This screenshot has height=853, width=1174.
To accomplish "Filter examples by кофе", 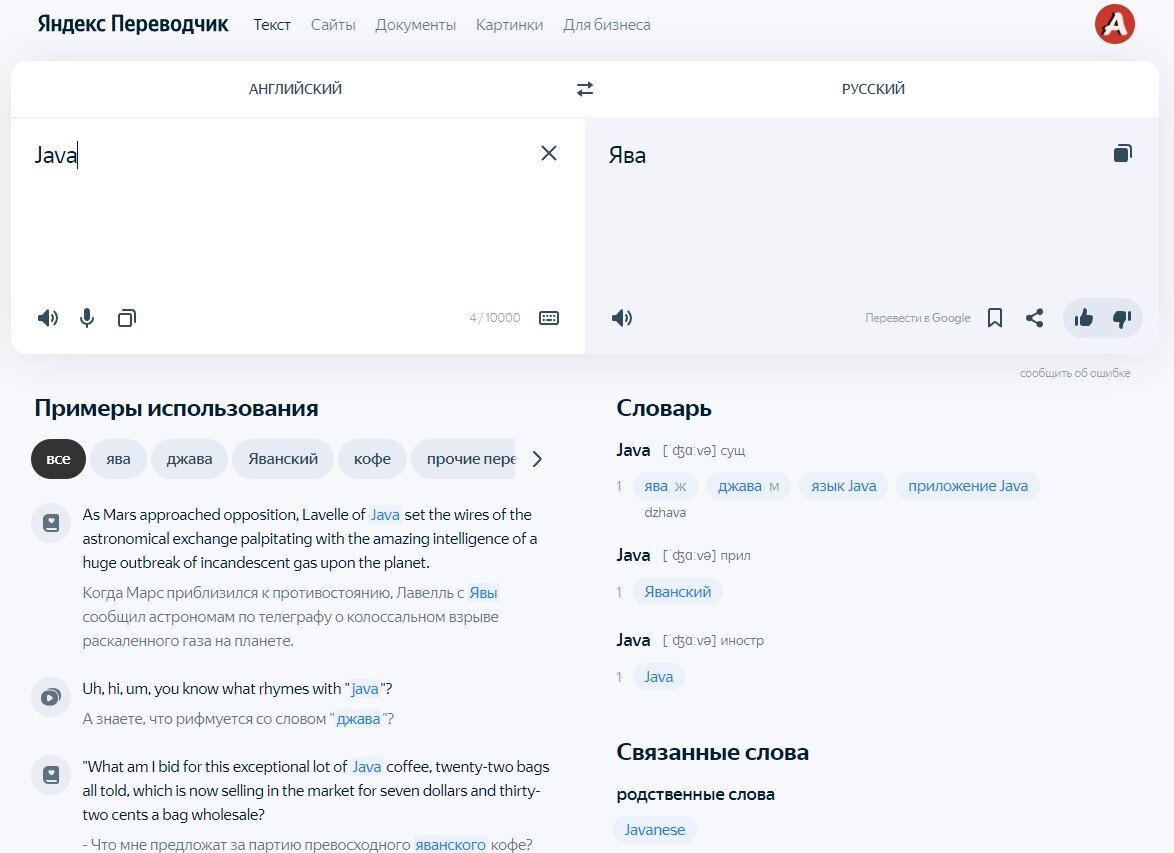I will [372, 459].
